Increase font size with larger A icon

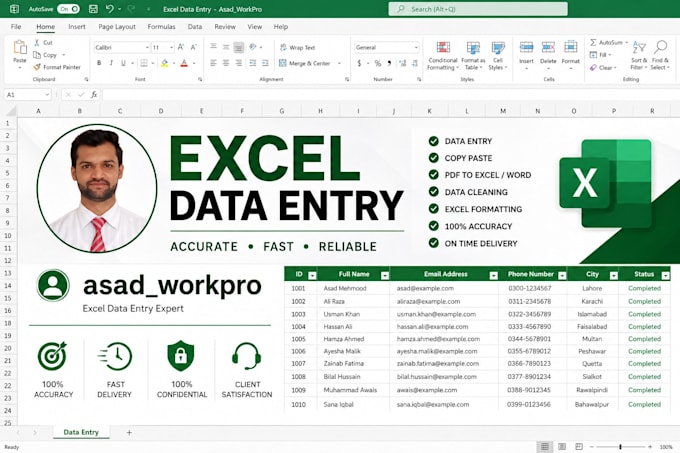point(181,47)
